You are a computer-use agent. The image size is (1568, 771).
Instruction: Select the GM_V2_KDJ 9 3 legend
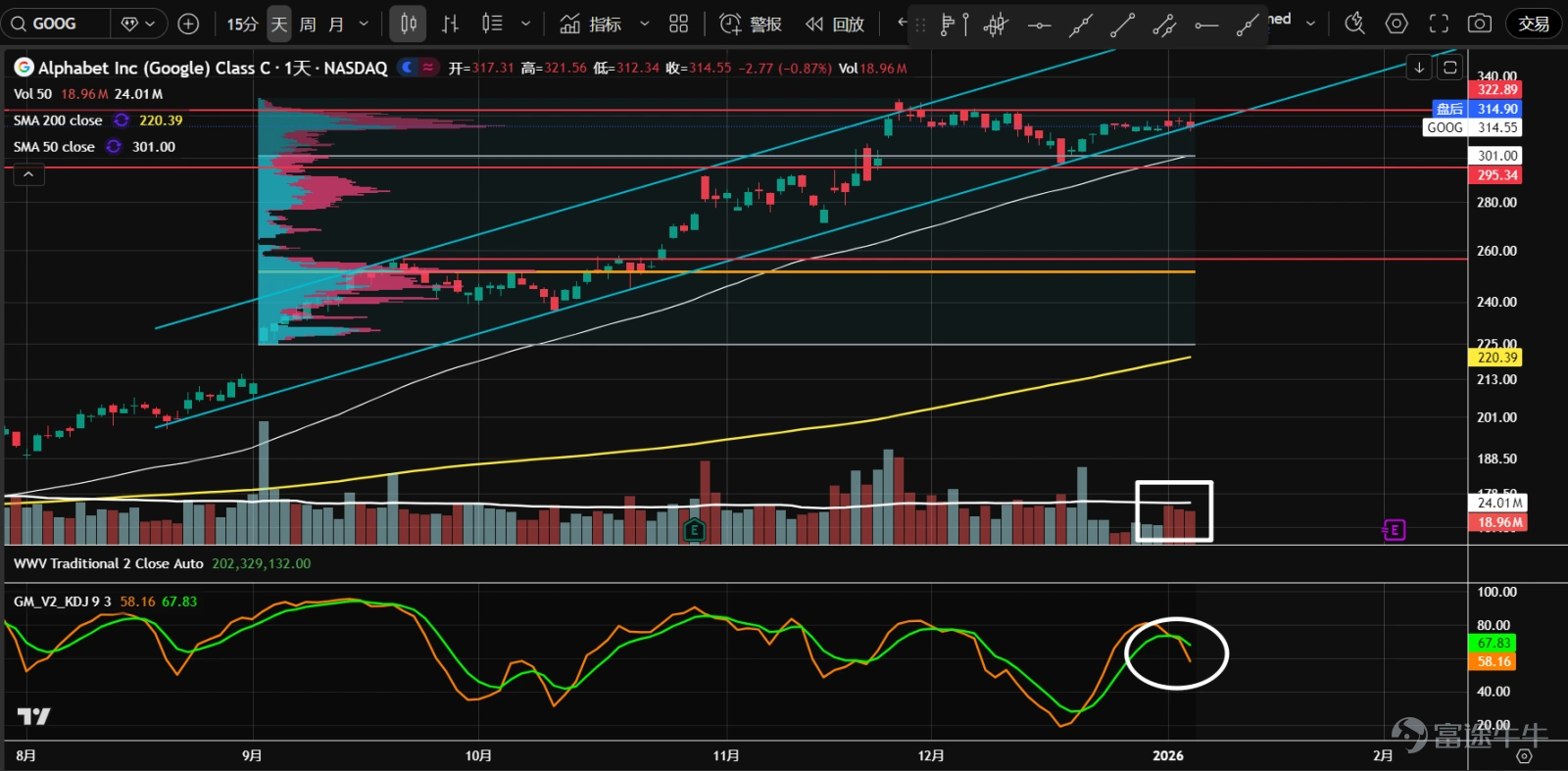coord(62,602)
